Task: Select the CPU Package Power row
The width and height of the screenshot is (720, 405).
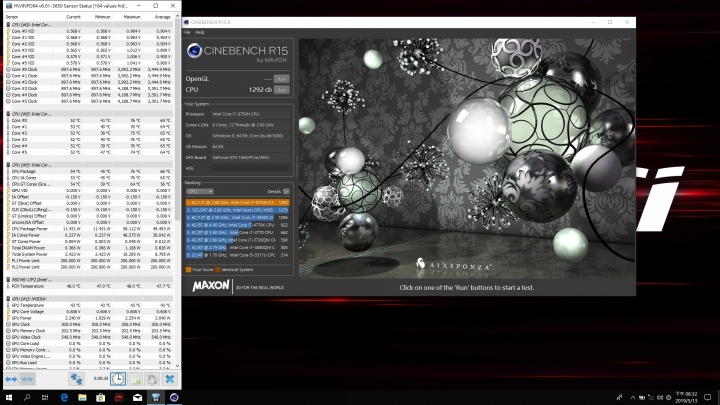Action: 89,229
